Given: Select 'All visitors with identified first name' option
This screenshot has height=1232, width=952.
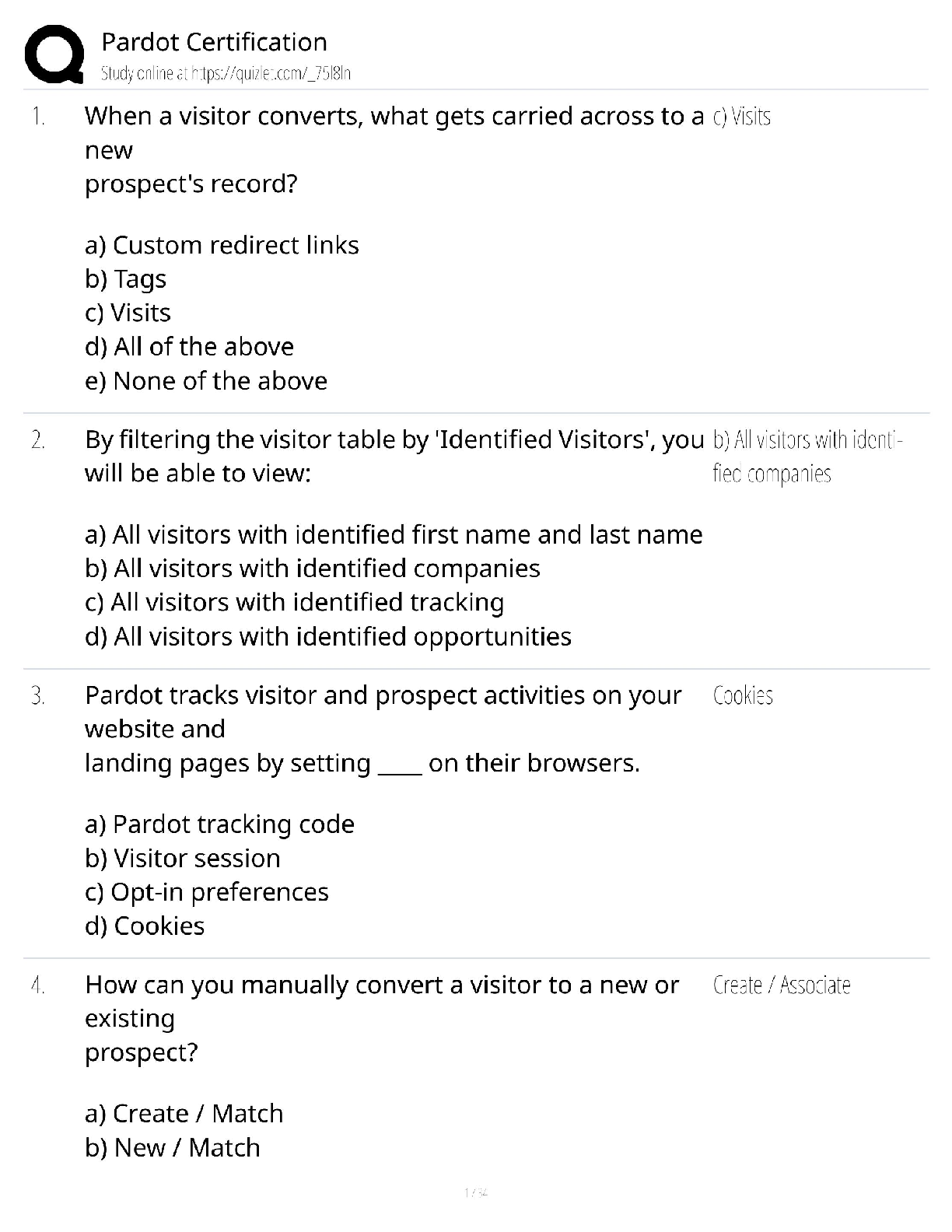Looking at the screenshot, I should (x=394, y=534).
